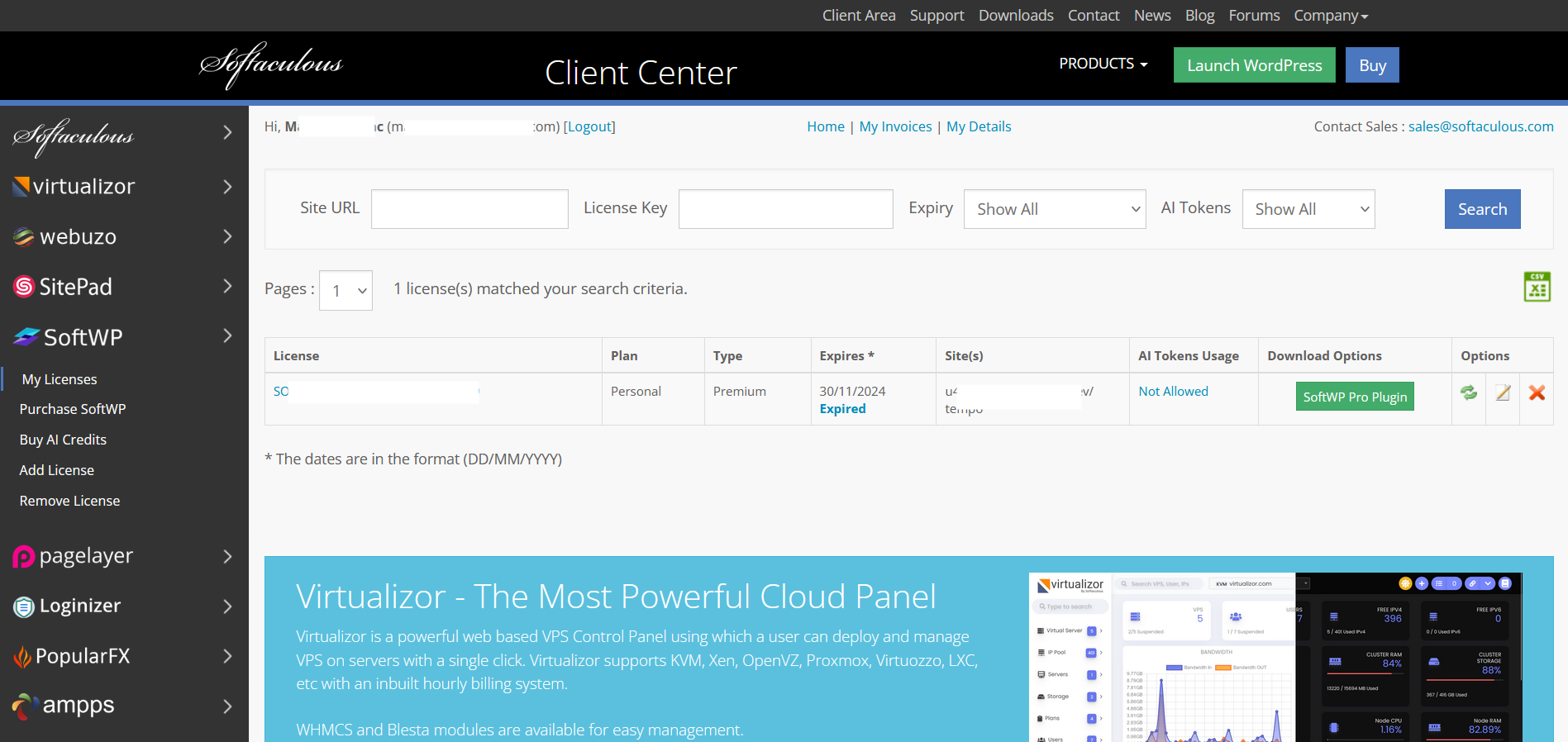
Task: Open the My Invoices link
Action: click(x=895, y=126)
